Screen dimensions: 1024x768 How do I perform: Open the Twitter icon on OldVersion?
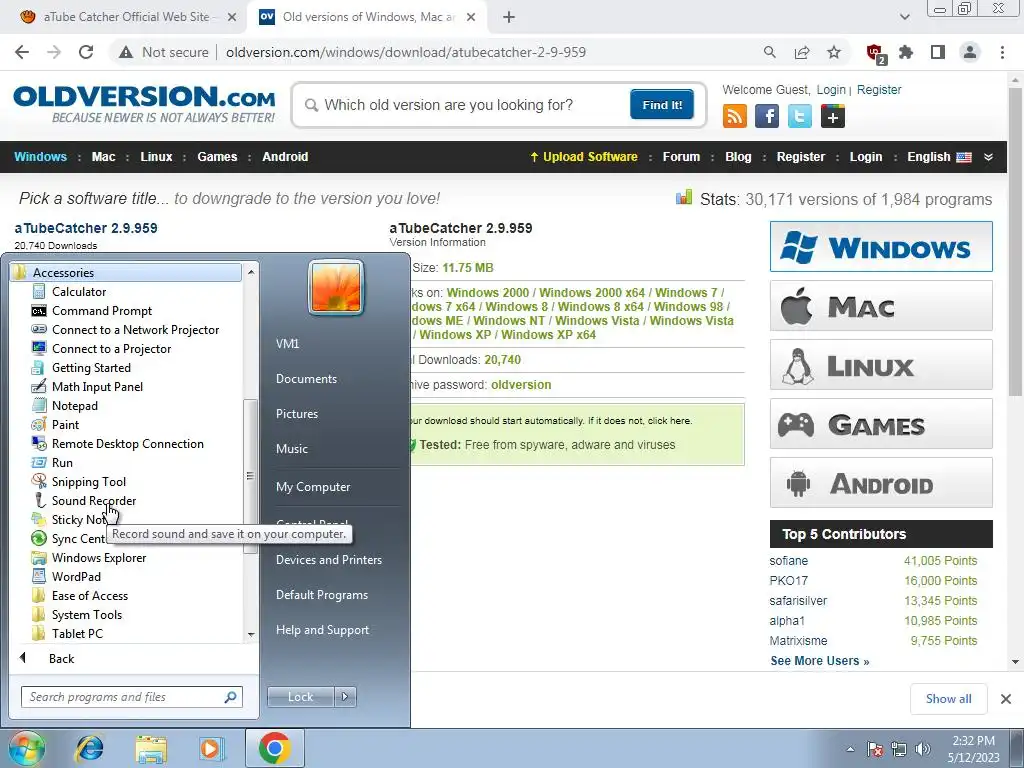(799, 116)
